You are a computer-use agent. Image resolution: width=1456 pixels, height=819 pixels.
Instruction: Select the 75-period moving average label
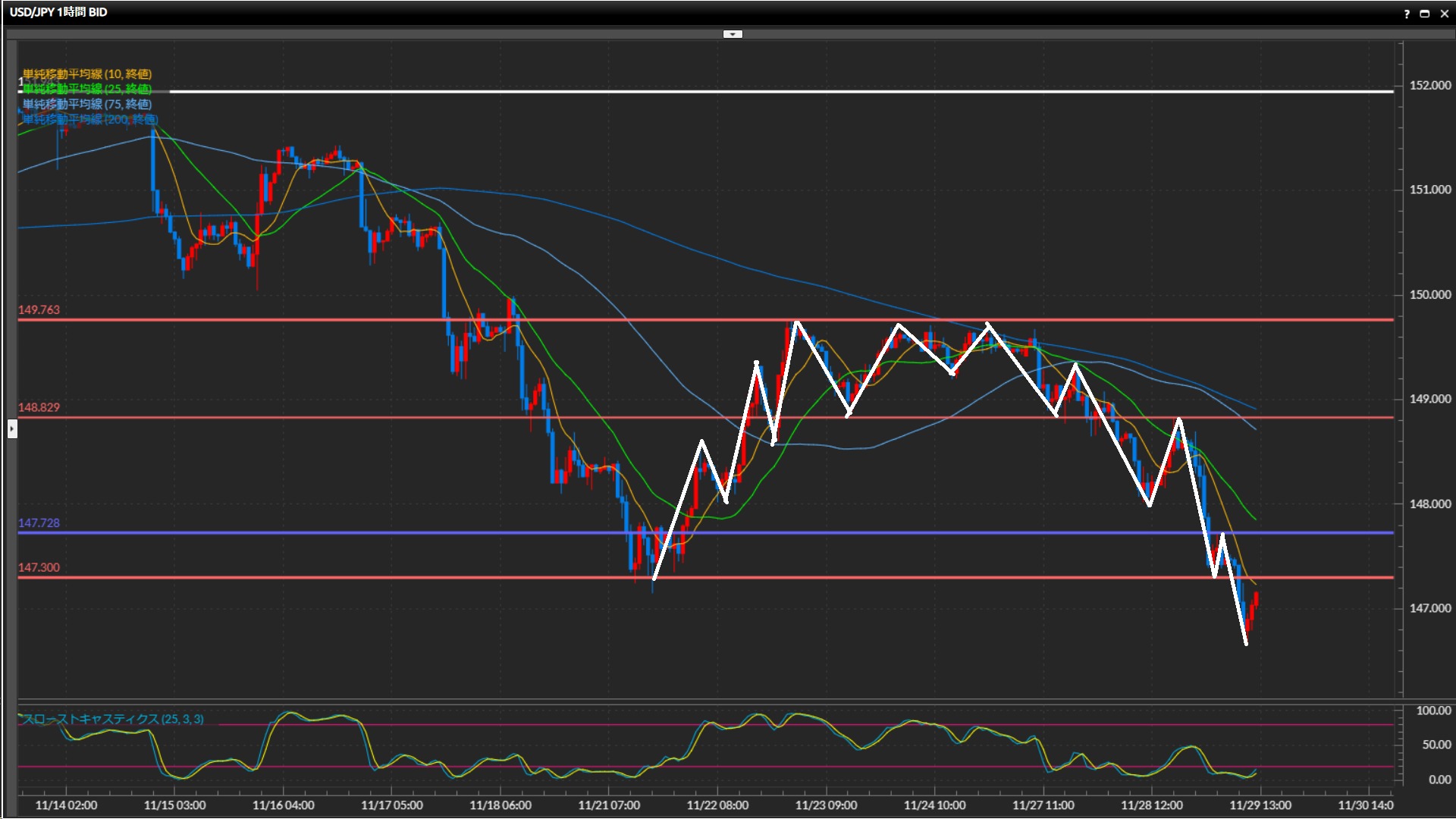click(87, 104)
